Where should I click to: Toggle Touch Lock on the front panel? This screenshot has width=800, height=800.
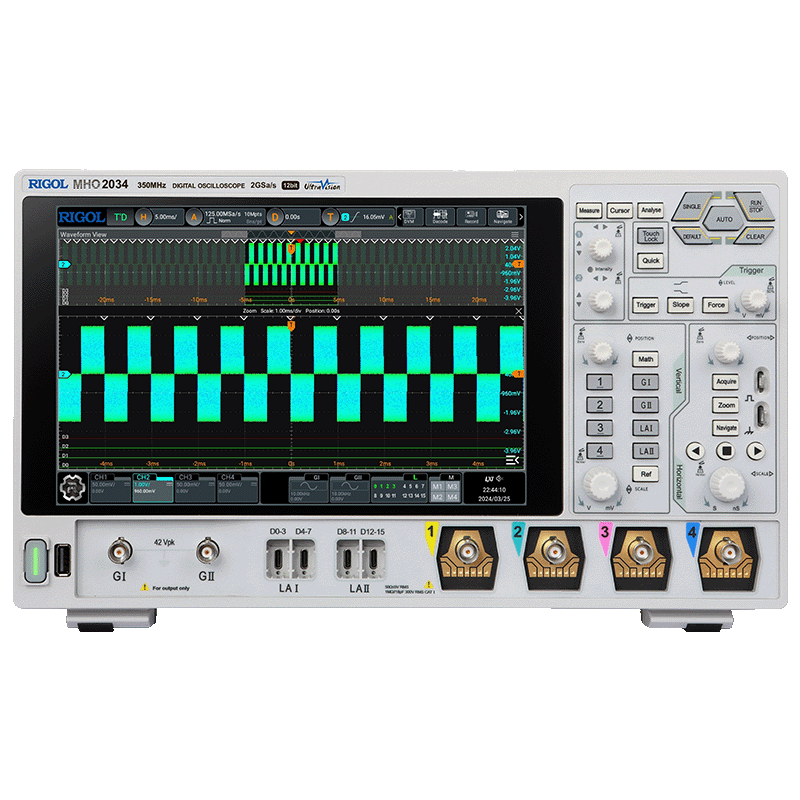point(651,236)
